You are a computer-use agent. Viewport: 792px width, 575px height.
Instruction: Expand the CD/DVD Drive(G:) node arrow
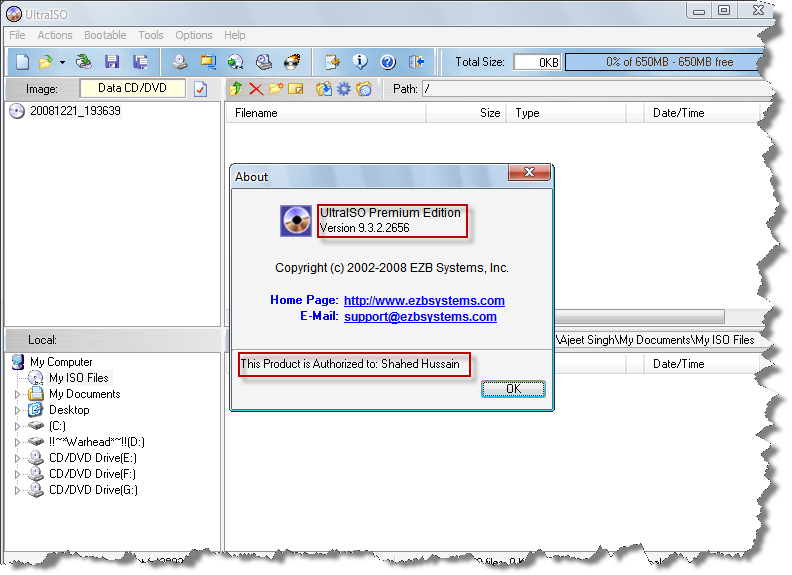pos(17,490)
